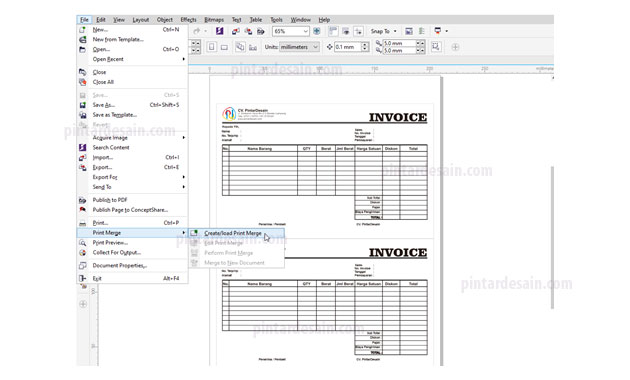
Task: Click the nudge distance spinner arrows
Action: pyautogui.click(x=365, y=47)
